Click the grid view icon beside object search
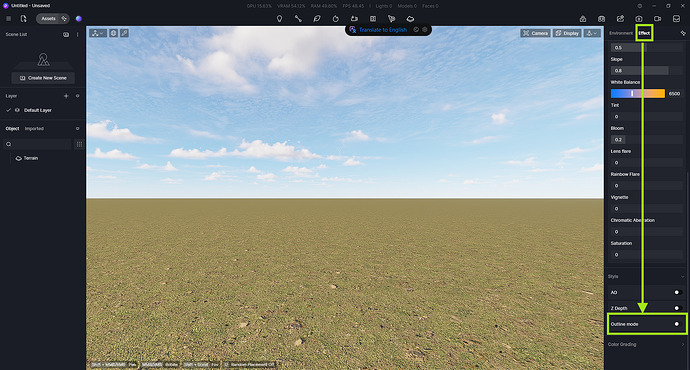Image resolution: width=690 pixels, height=370 pixels. (x=79, y=144)
